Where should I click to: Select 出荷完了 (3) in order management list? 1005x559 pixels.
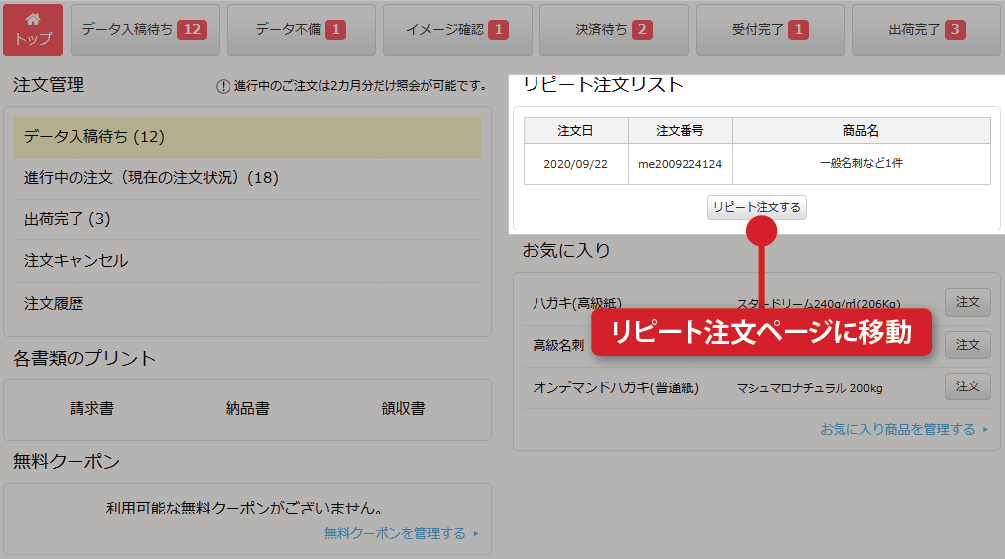(247, 219)
